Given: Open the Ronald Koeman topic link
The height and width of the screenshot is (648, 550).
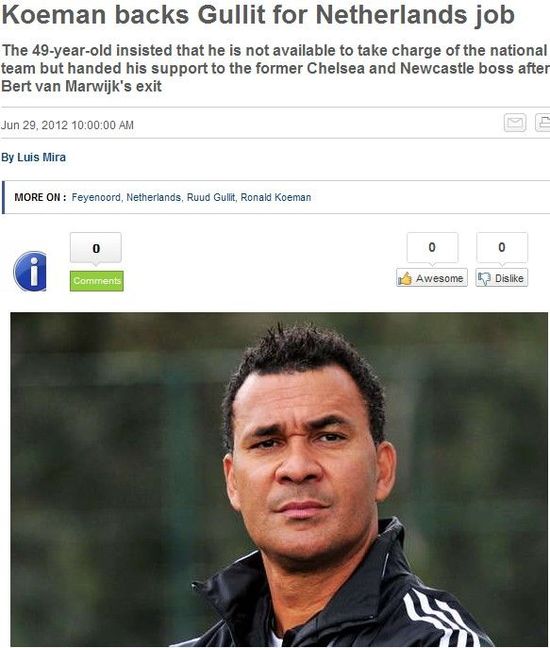Looking at the screenshot, I should click(x=276, y=197).
